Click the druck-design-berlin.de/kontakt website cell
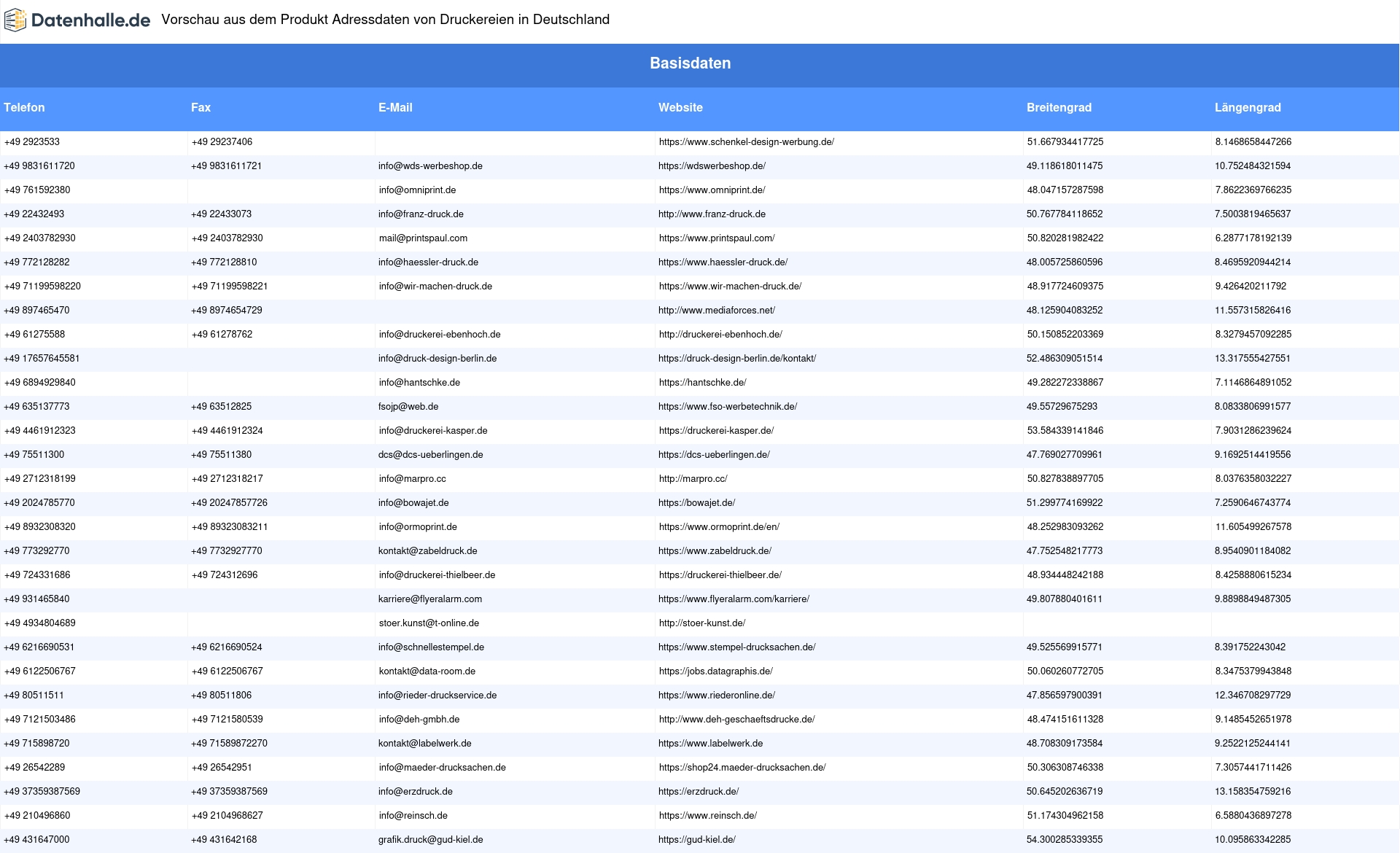The image size is (1400, 853). 737,359
